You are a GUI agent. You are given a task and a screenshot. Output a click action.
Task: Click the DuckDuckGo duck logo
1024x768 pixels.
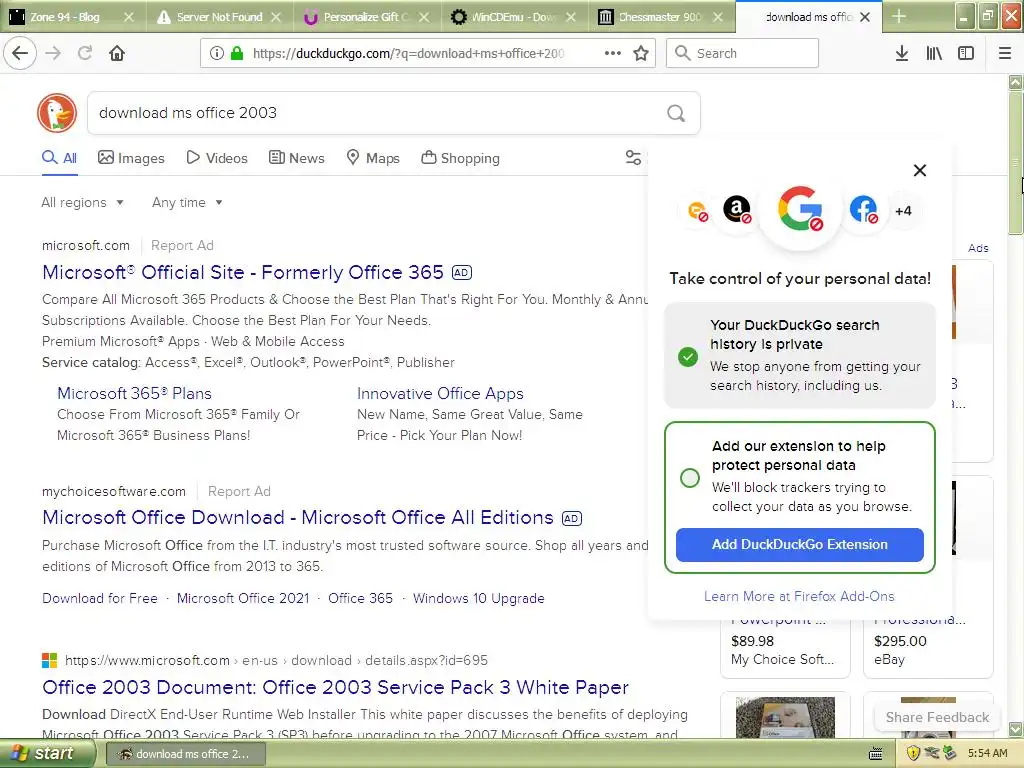(x=57, y=112)
